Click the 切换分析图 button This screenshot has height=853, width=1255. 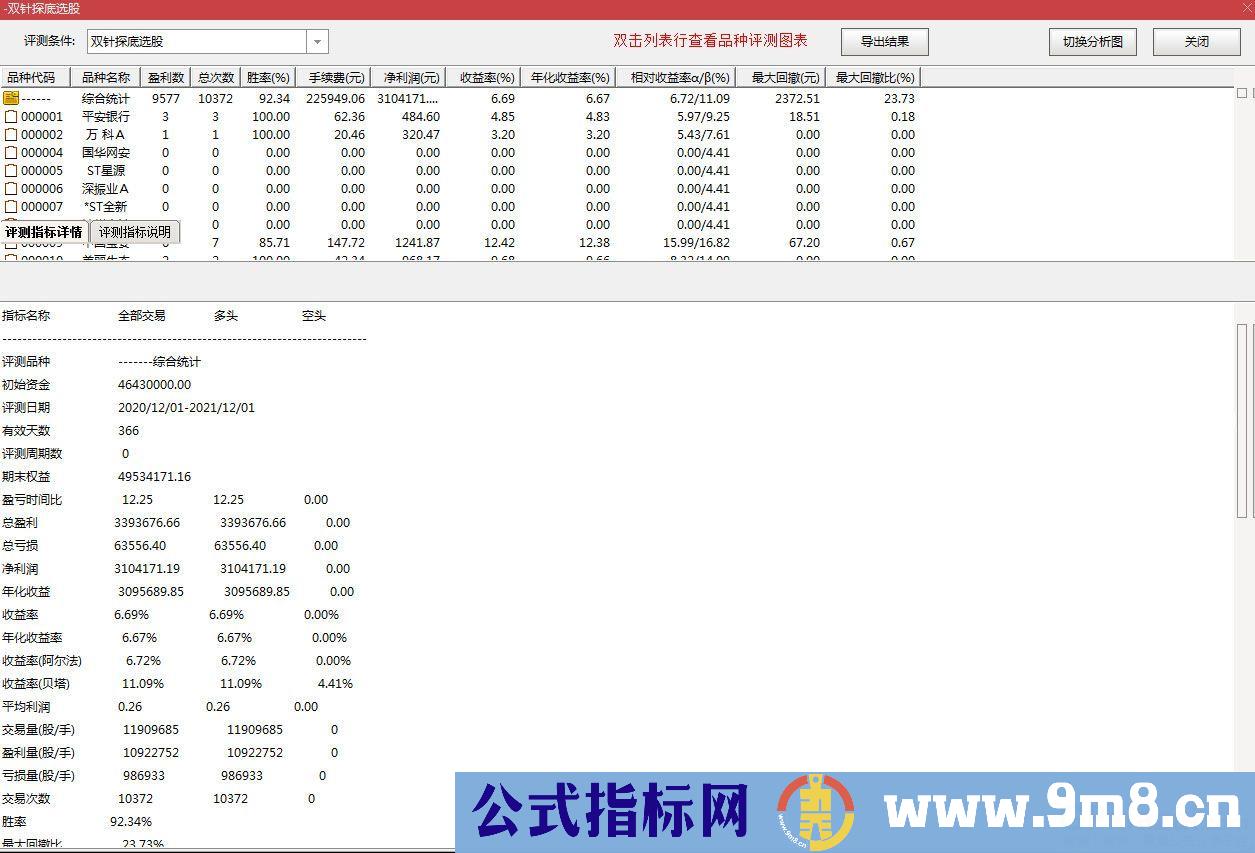[1092, 42]
